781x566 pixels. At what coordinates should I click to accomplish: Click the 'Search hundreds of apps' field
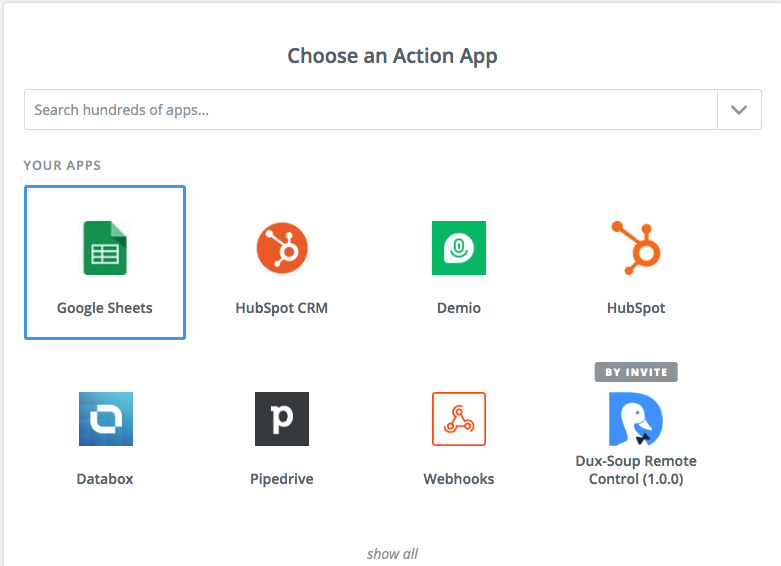[370, 110]
